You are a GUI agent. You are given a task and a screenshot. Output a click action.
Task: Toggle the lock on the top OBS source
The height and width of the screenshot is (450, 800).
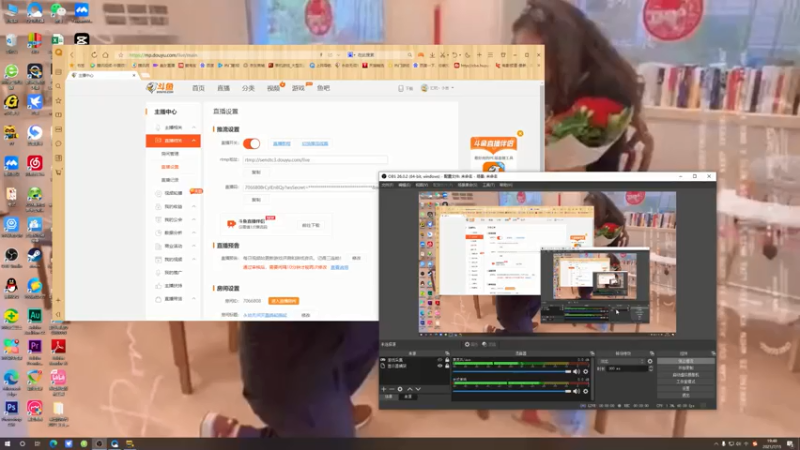pos(447,360)
